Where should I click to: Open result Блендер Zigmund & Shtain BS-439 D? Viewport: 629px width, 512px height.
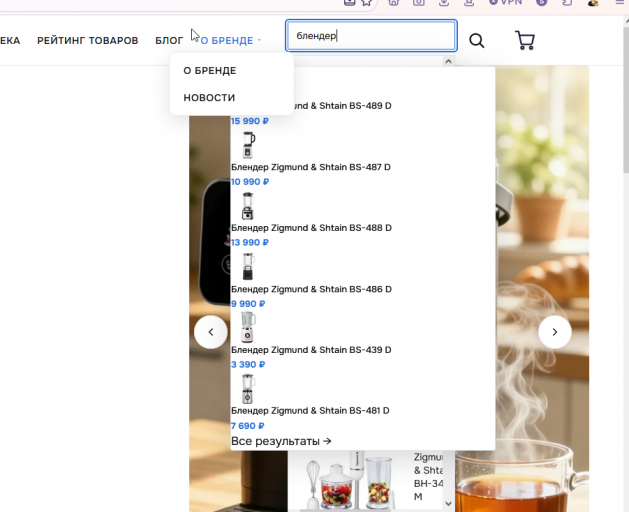311,350
